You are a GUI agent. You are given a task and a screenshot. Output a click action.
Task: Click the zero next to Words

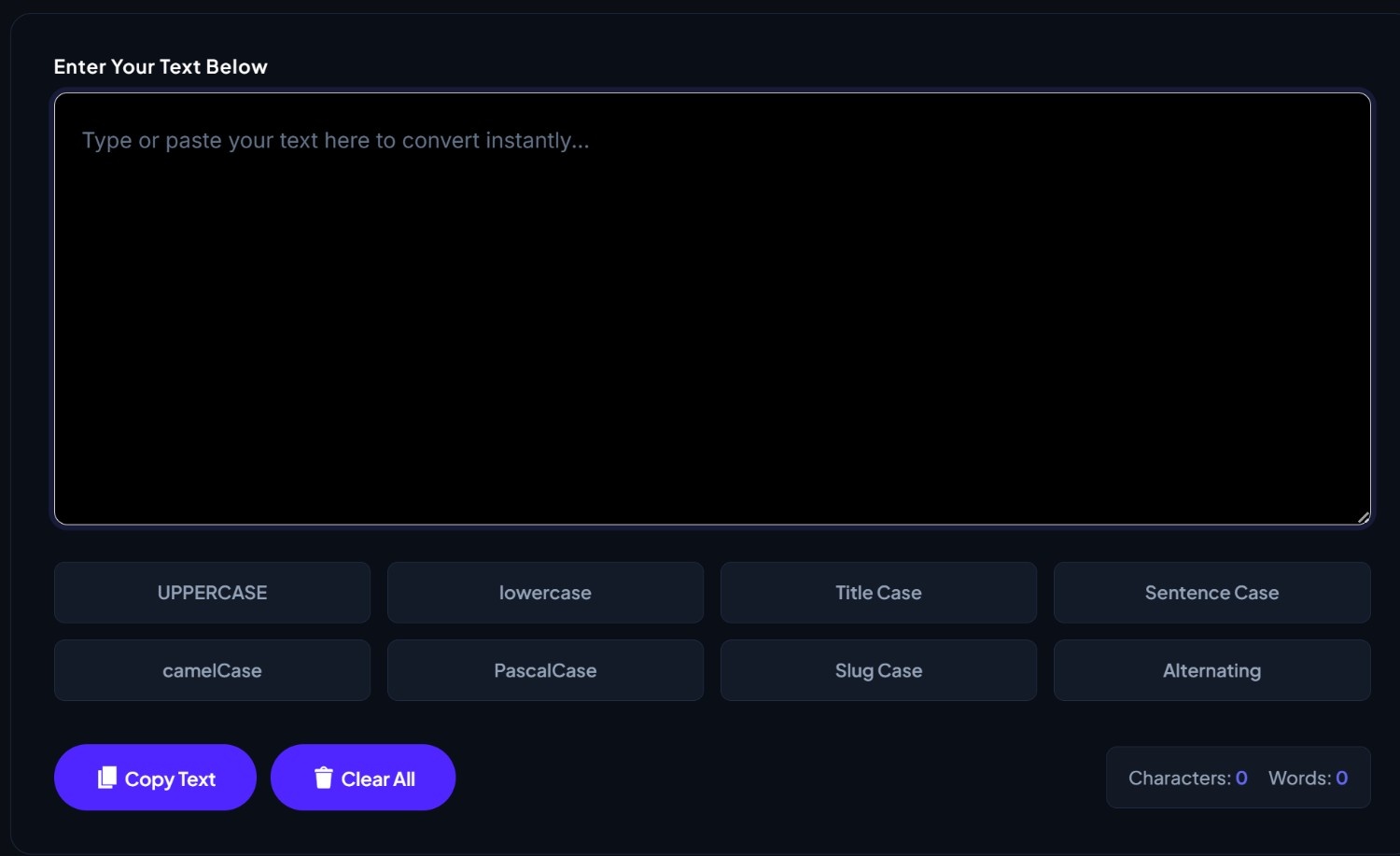point(1341,778)
